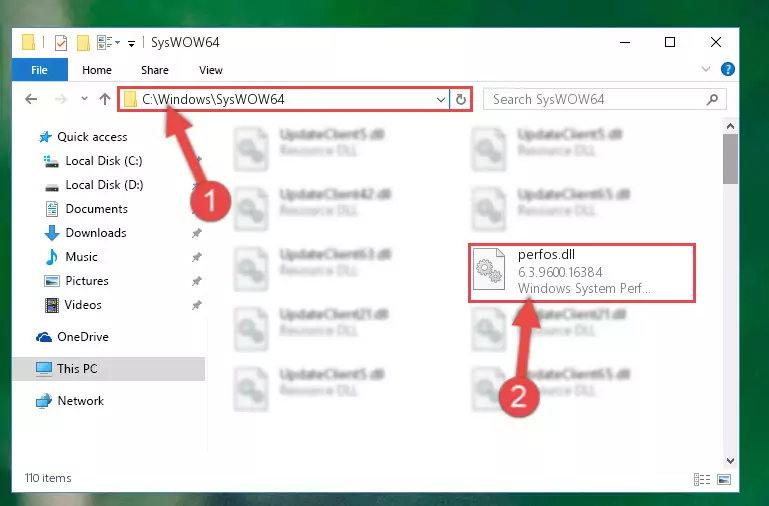
Task: Go back with the left arrow
Action: click(x=31, y=99)
